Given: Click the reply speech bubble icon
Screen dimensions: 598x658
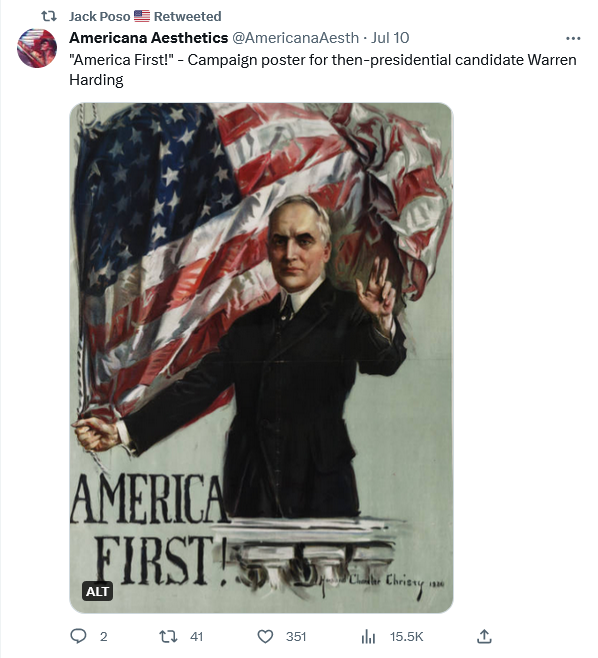Looking at the screenshot, I should pyautogui.click(x=78, y=636).
